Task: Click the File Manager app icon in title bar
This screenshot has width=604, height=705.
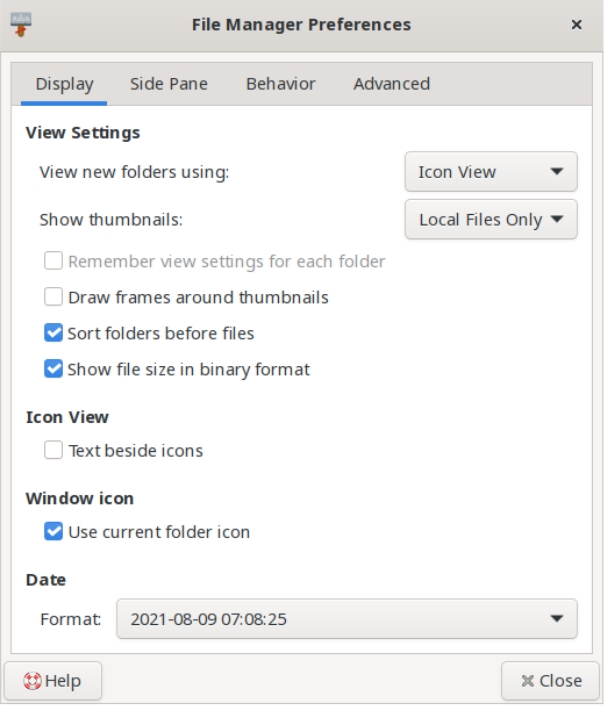Action: click(x=21, y=24)
